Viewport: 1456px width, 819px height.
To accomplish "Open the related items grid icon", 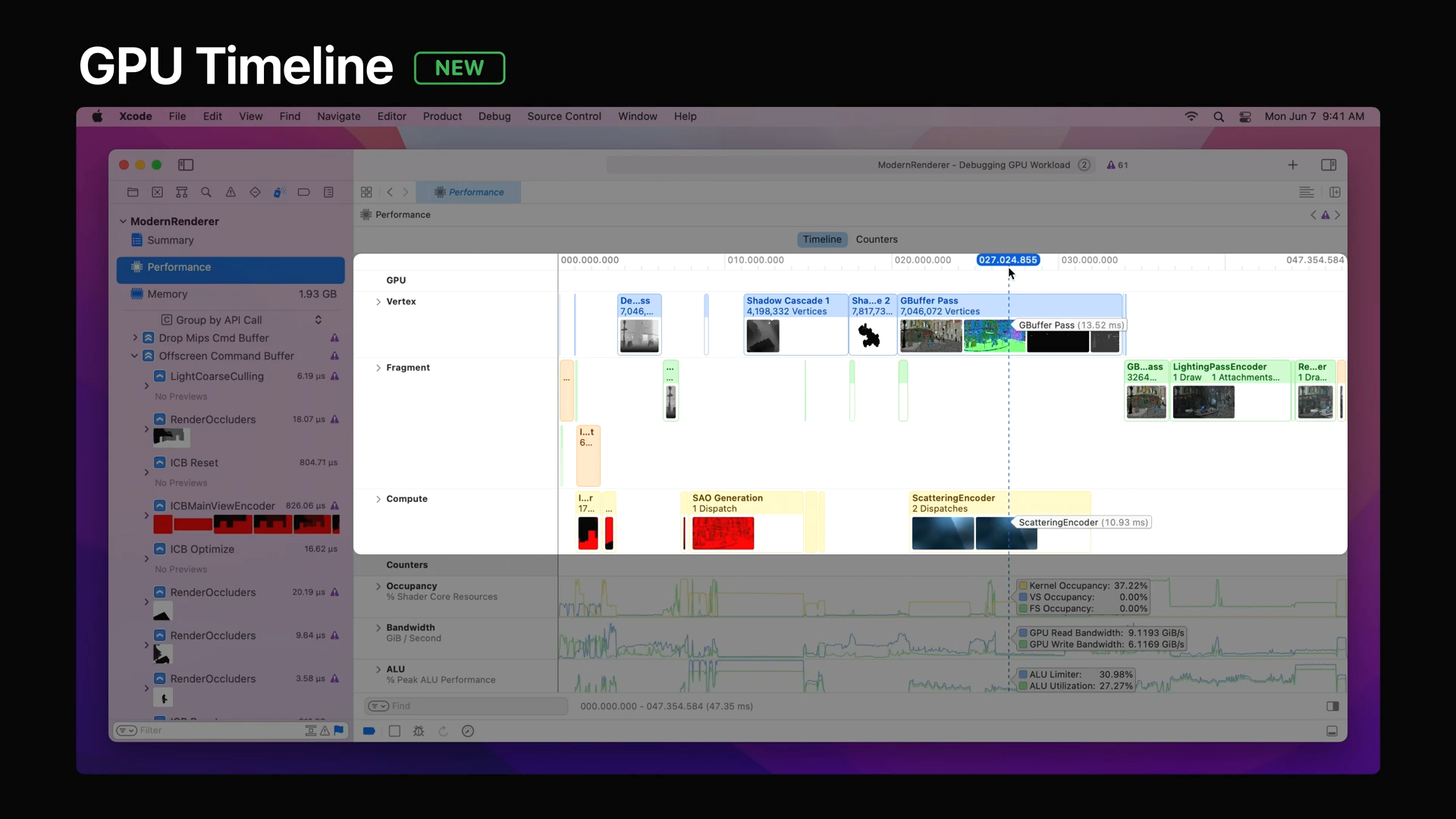I will (366, 193).
